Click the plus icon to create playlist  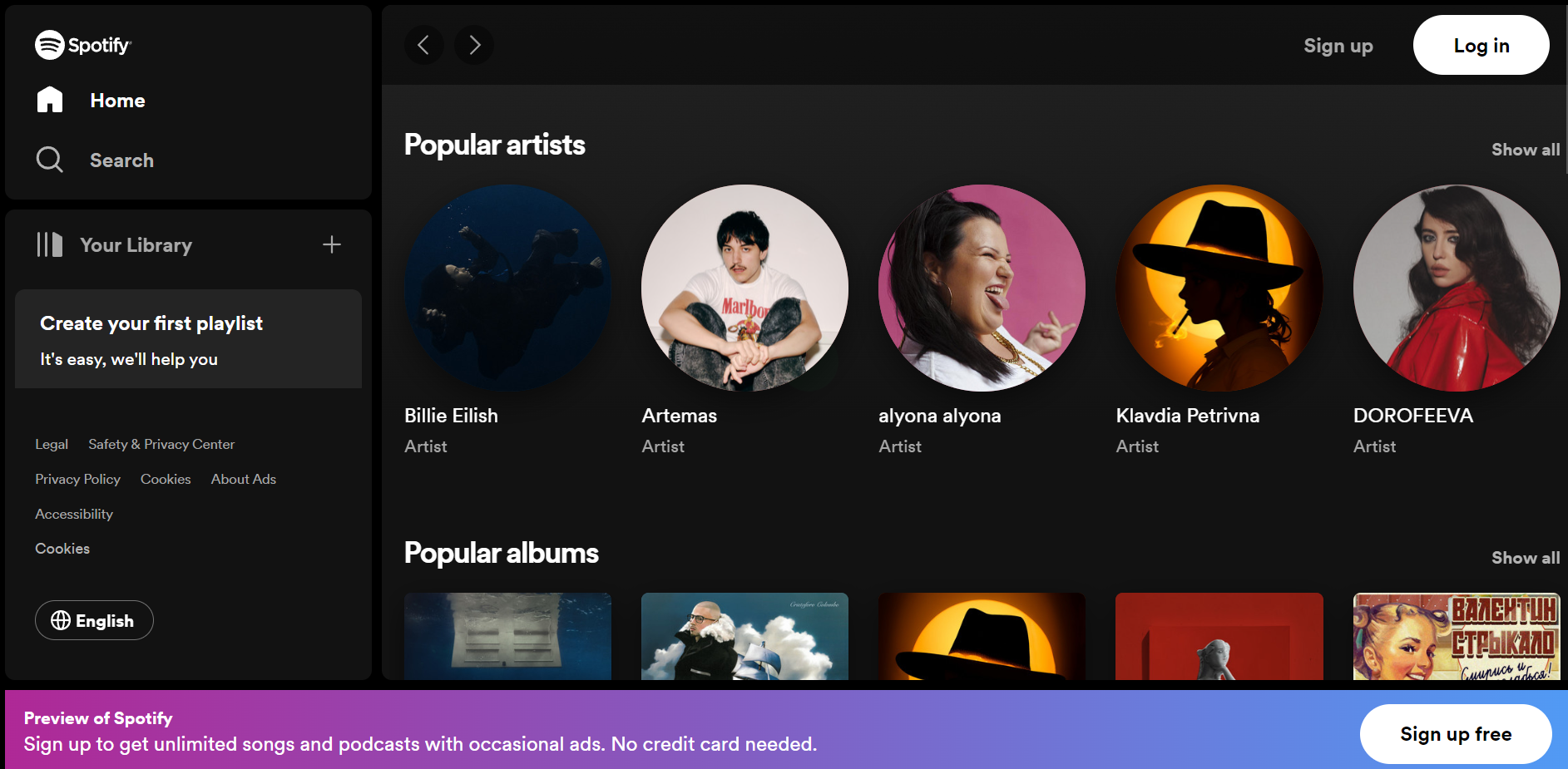click(x=332, y=244)
